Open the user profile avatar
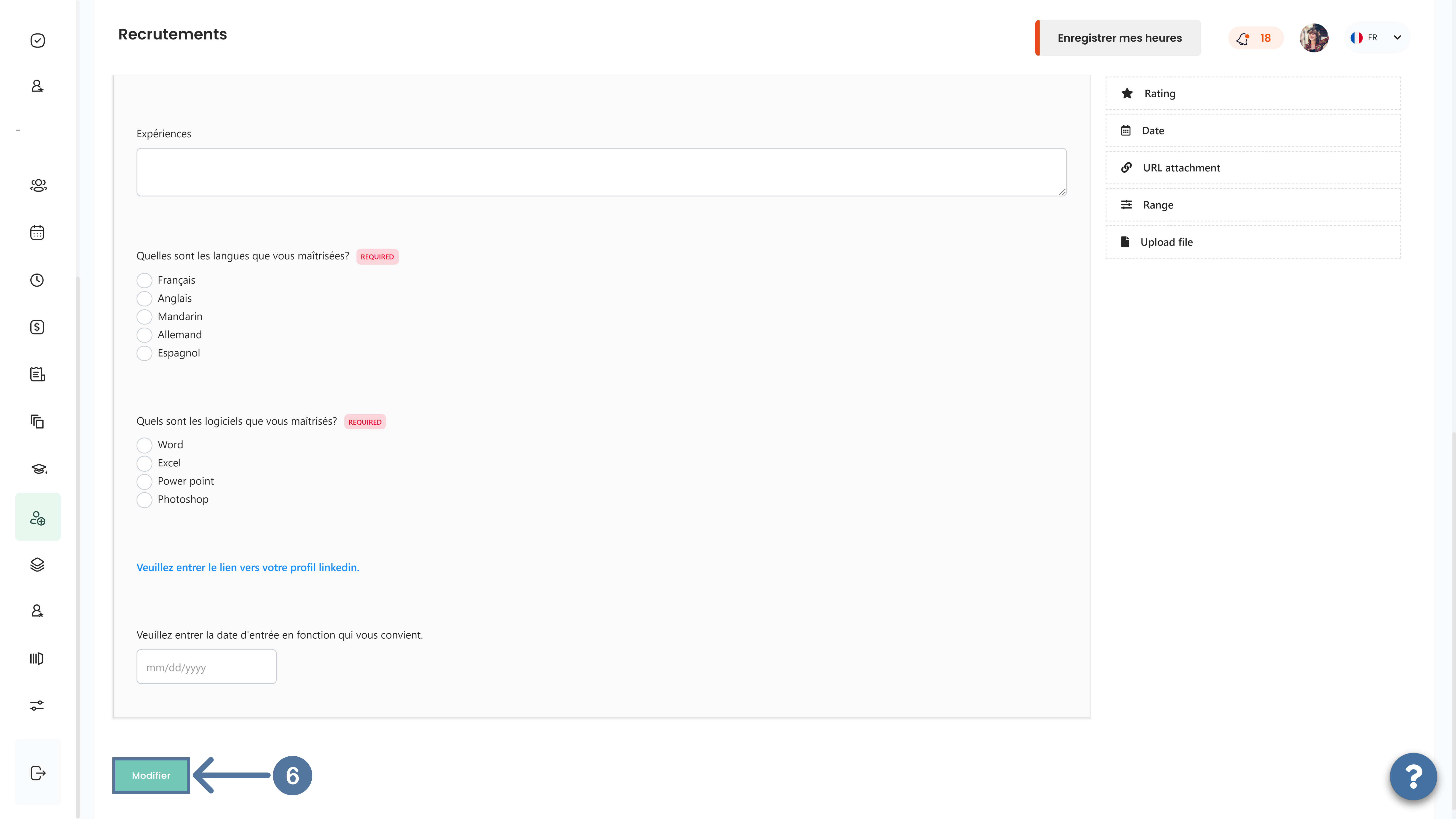This screenshot has height=819, width=1456. point(1314,38)
